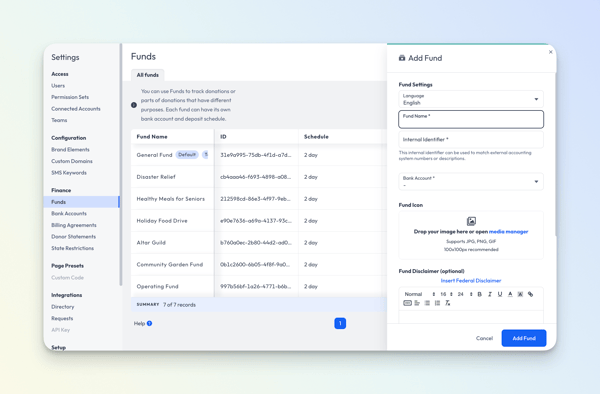Focus the Fund Name input field
The image size is (600, 394).
click(x=471, y=119)
